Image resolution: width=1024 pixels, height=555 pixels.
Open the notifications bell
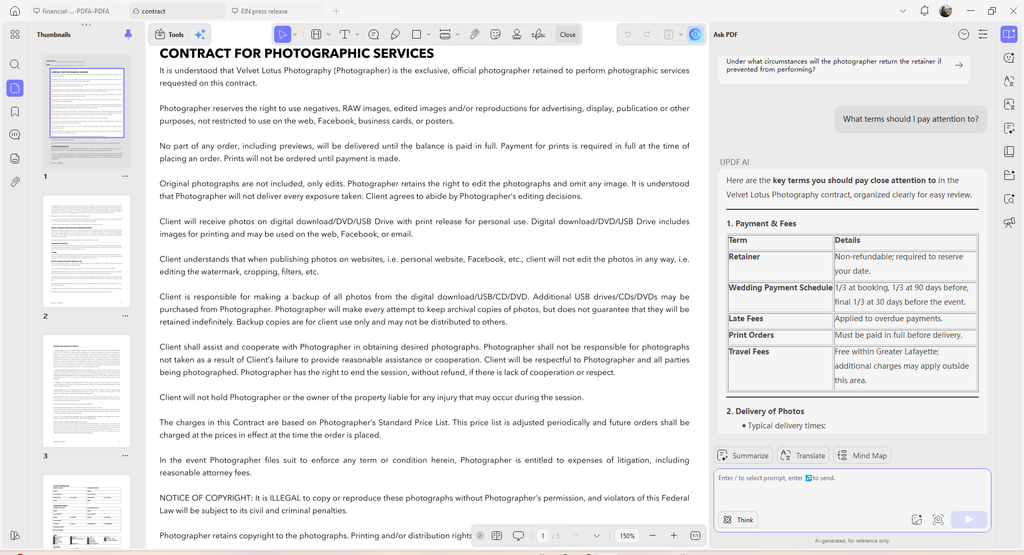pos(924,11)
